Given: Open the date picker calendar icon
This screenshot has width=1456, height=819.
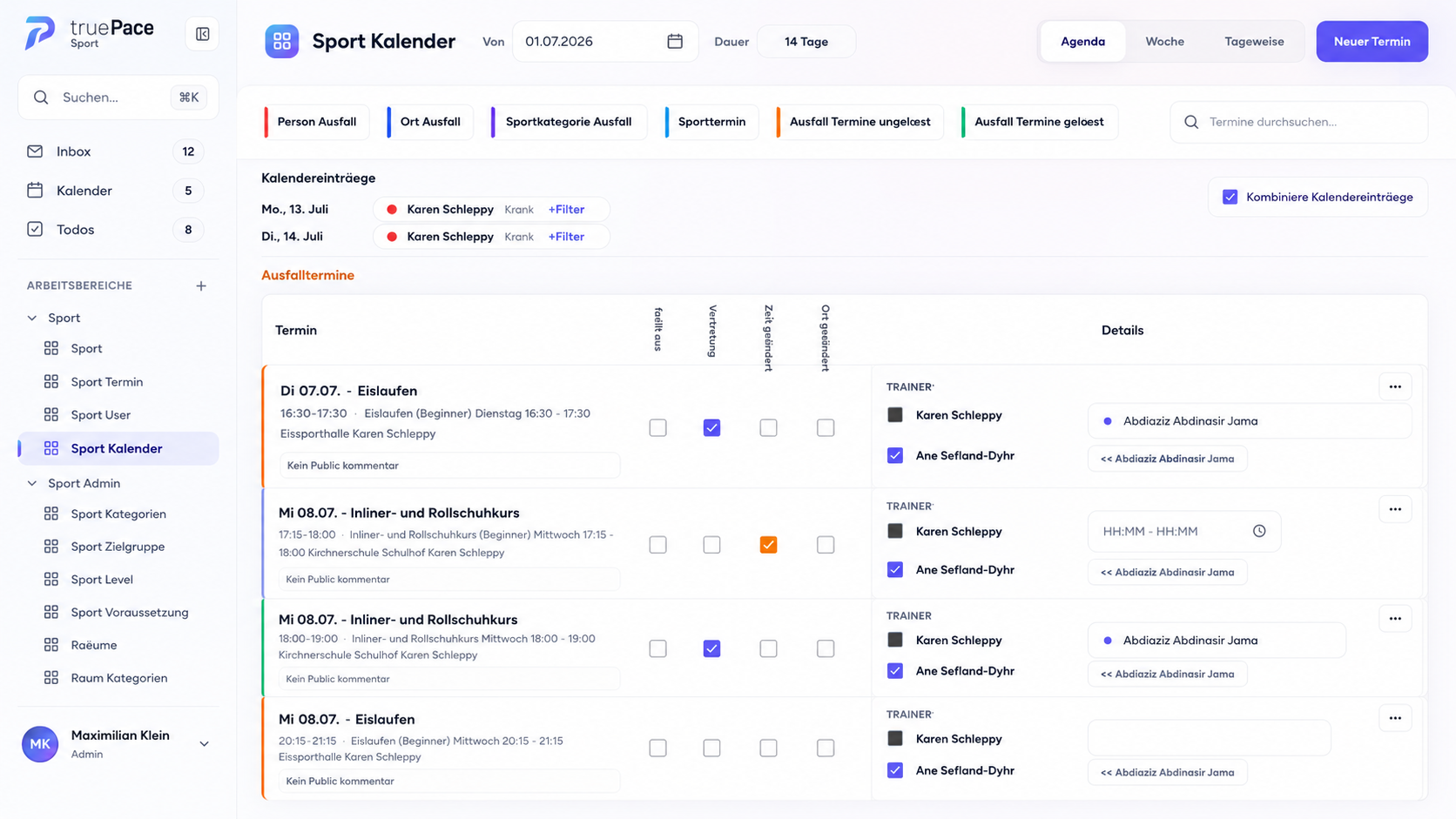Looking at the screenshot, I should pyautogui.click(x=675, y=41).
